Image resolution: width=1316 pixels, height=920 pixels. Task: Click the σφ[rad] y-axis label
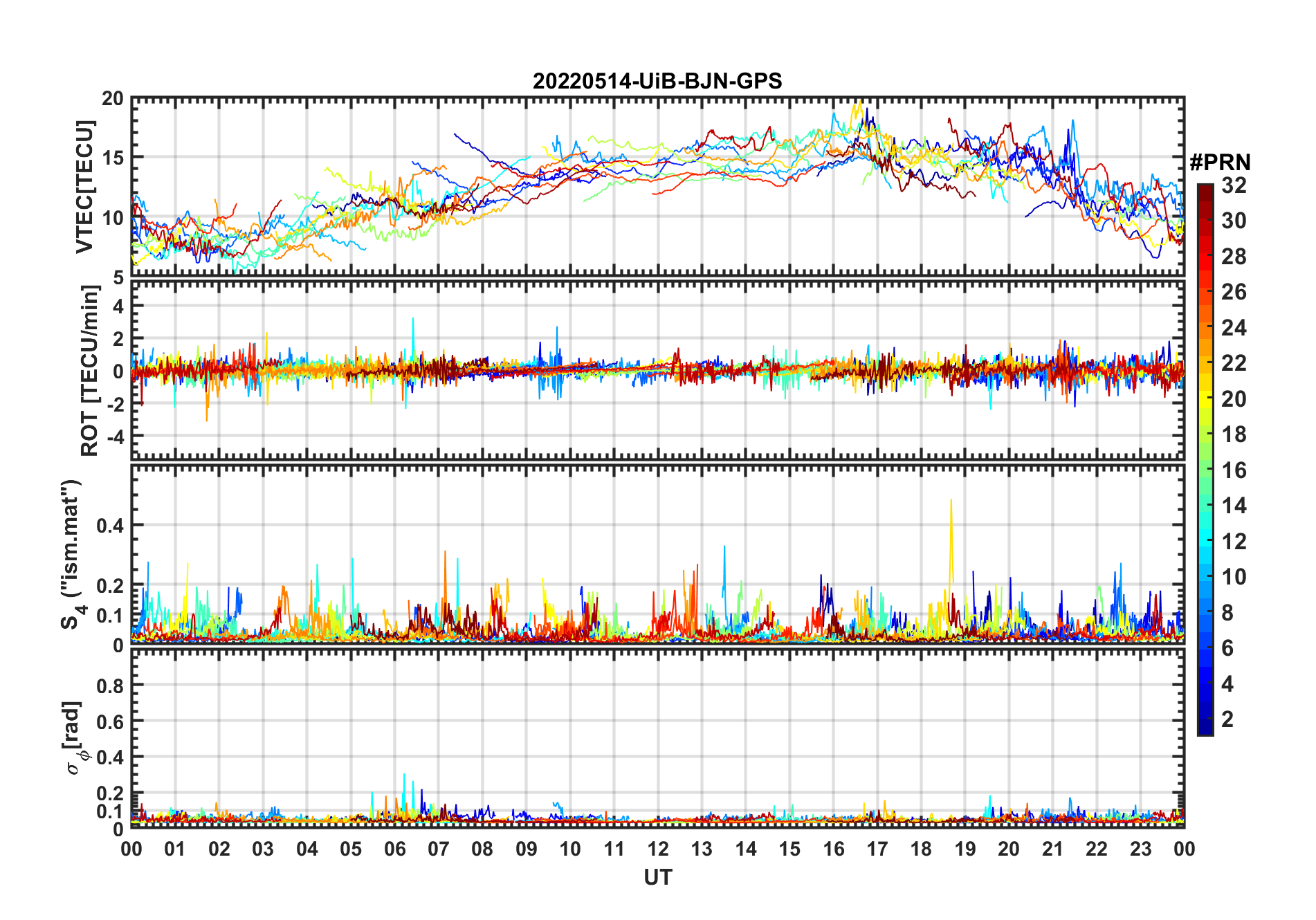(x=73, y=737)
